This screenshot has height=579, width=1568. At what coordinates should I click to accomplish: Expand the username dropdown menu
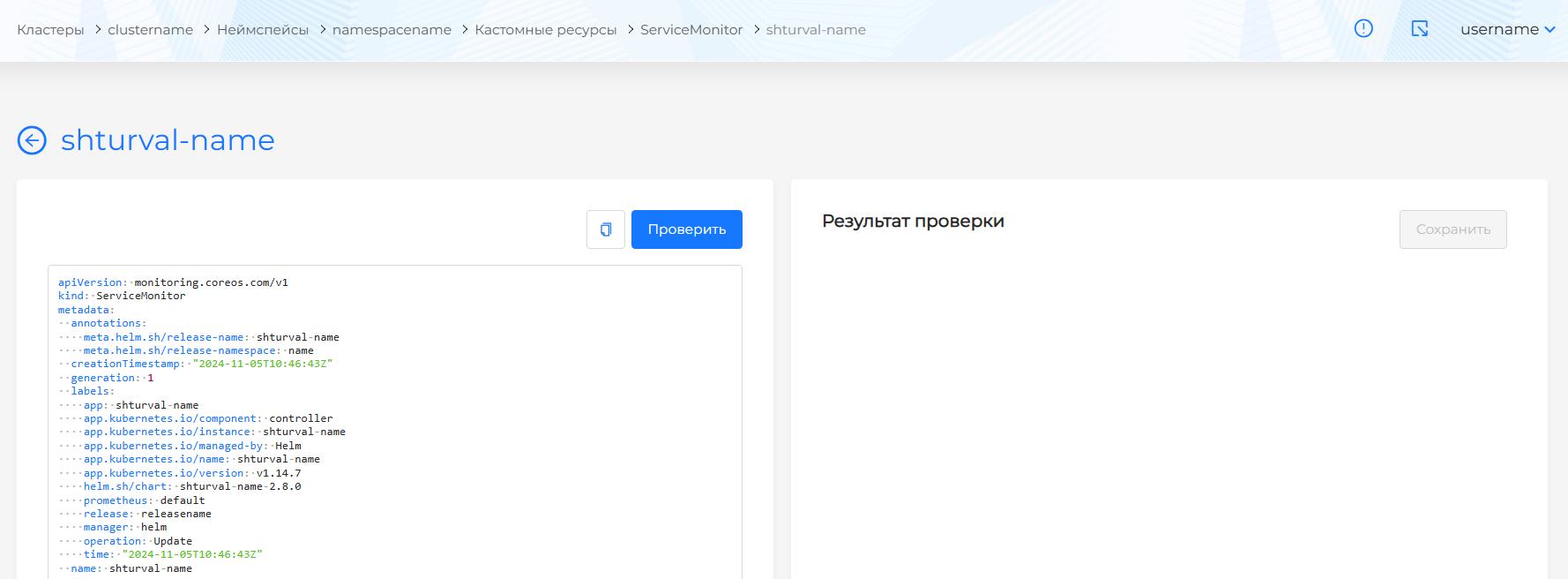pos(1507,29)
